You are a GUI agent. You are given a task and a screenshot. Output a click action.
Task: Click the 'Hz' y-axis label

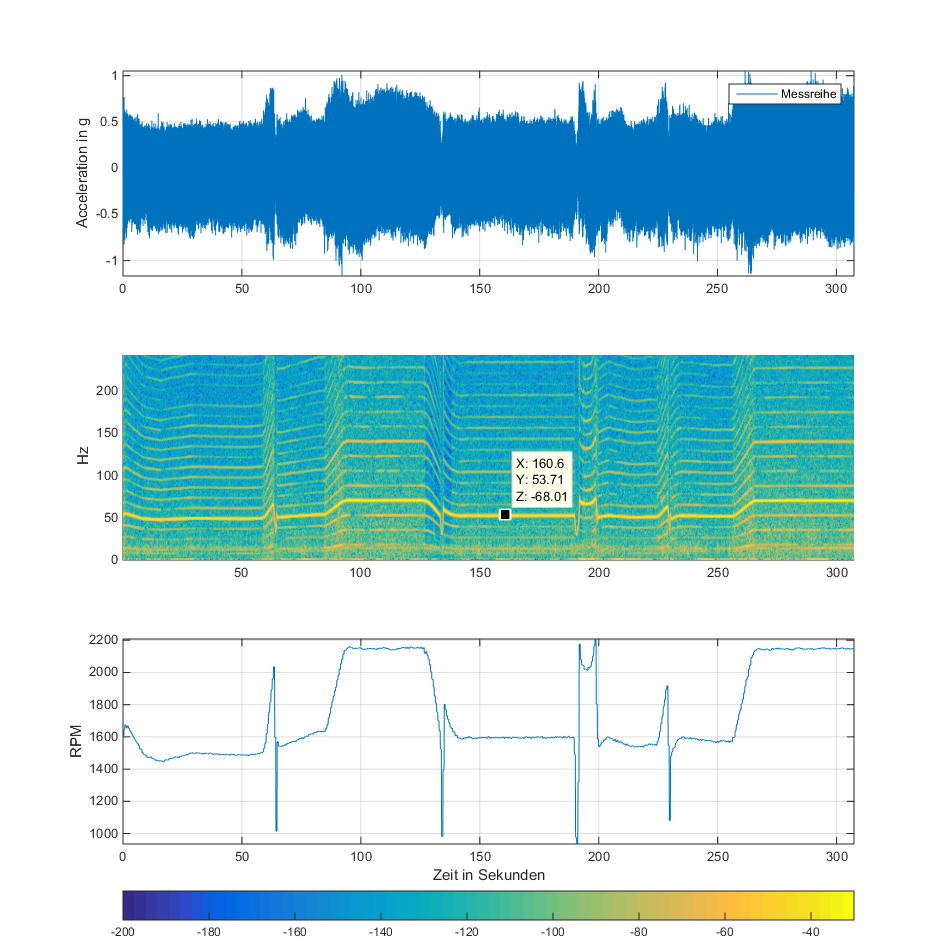[x=83, y=457]
